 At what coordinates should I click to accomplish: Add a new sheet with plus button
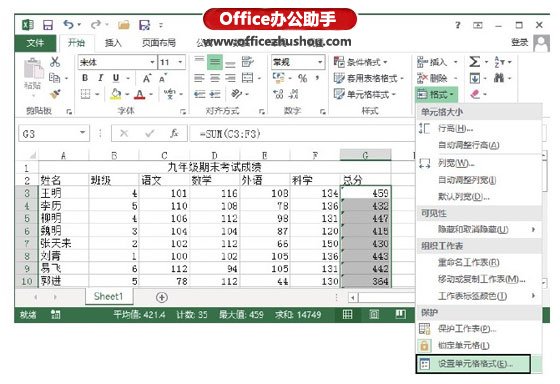162,297
